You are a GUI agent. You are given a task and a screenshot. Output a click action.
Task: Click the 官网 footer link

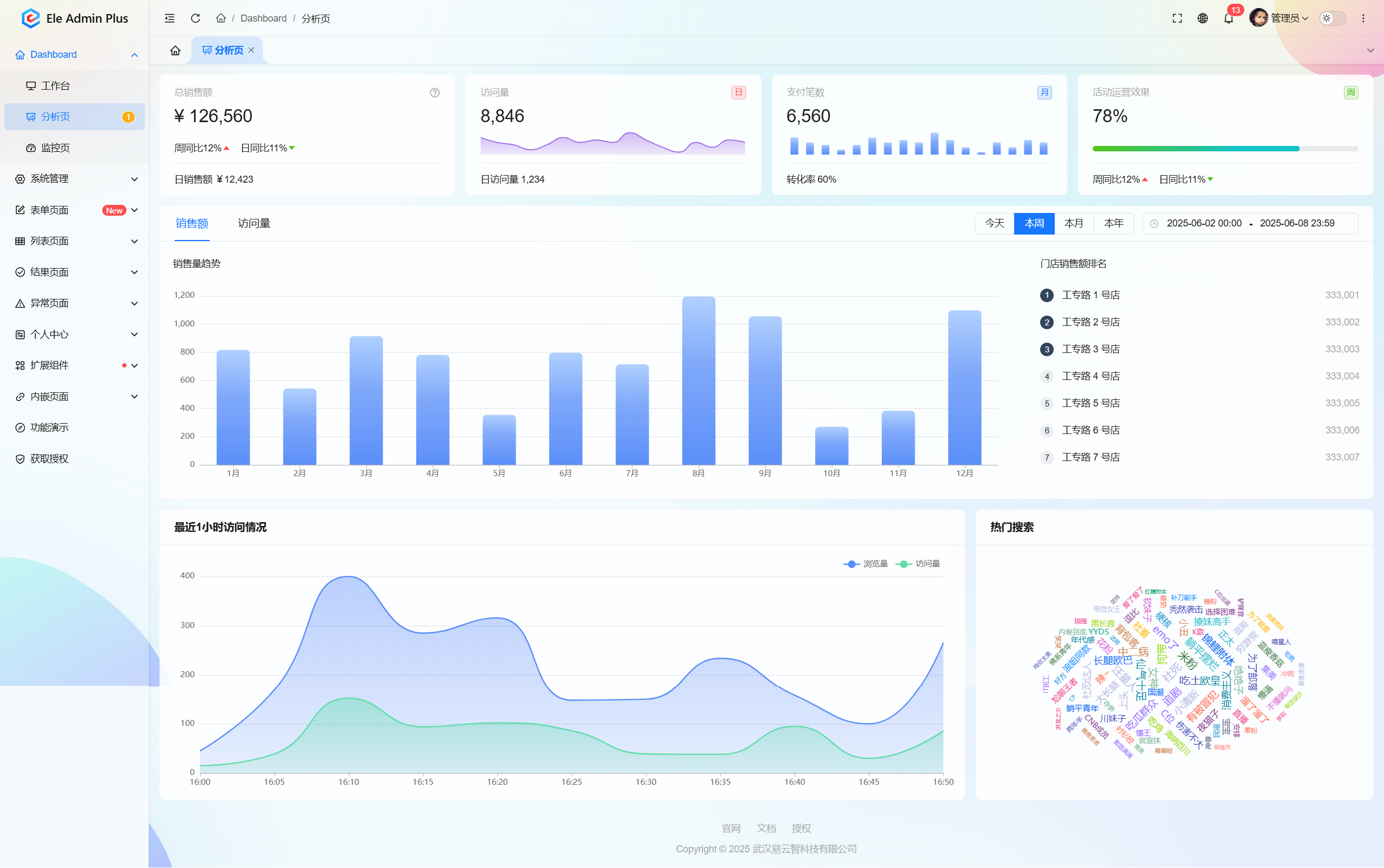[x=730, y=828]
